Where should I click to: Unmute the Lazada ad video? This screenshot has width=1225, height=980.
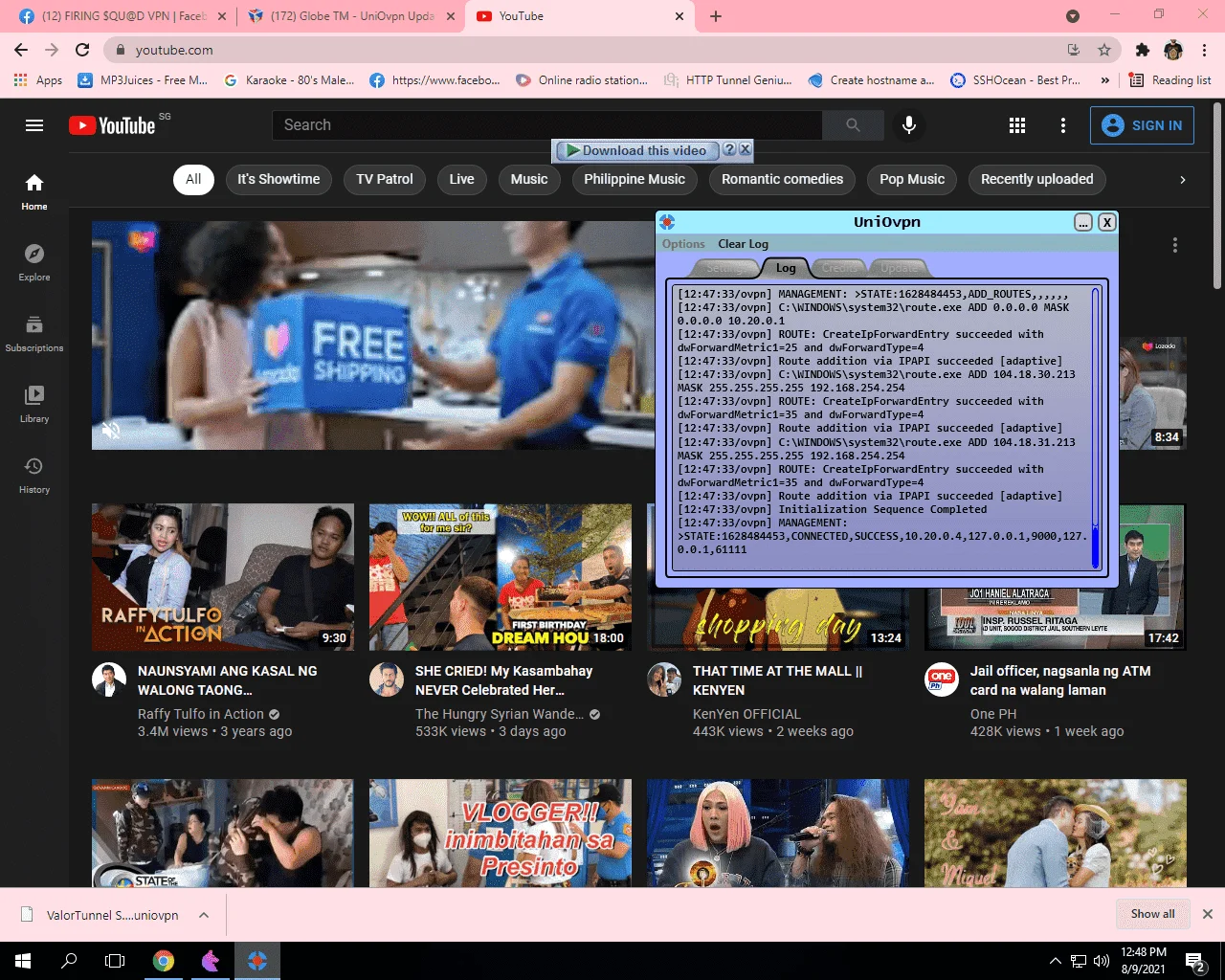pyautogui.click(x=111, y=431)
